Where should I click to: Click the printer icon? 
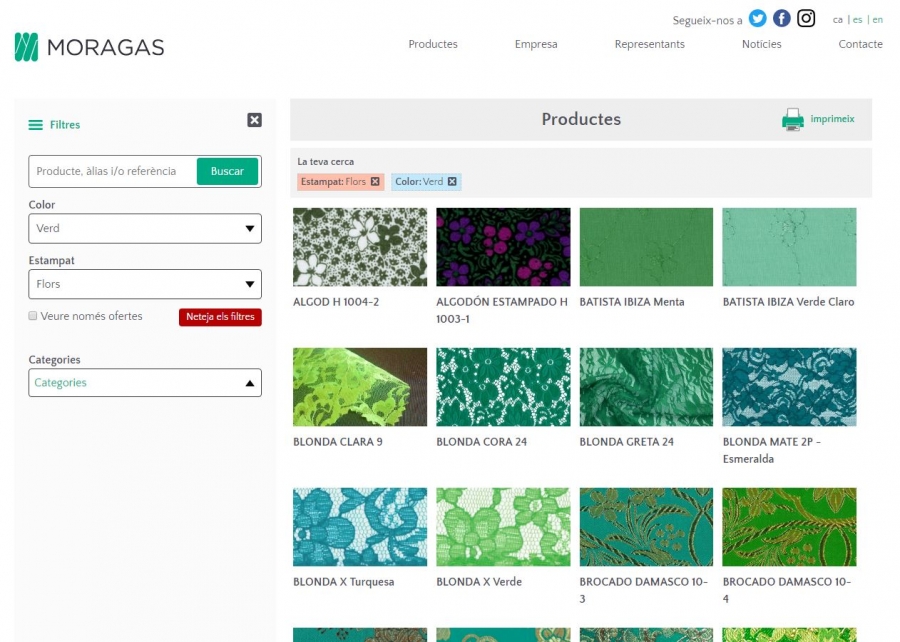pos(793,119)
